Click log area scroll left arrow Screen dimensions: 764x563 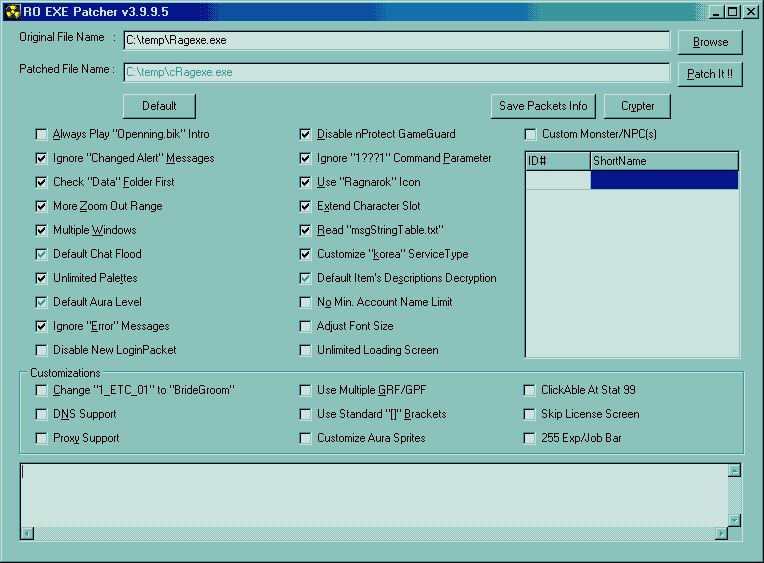pos(27,534)
